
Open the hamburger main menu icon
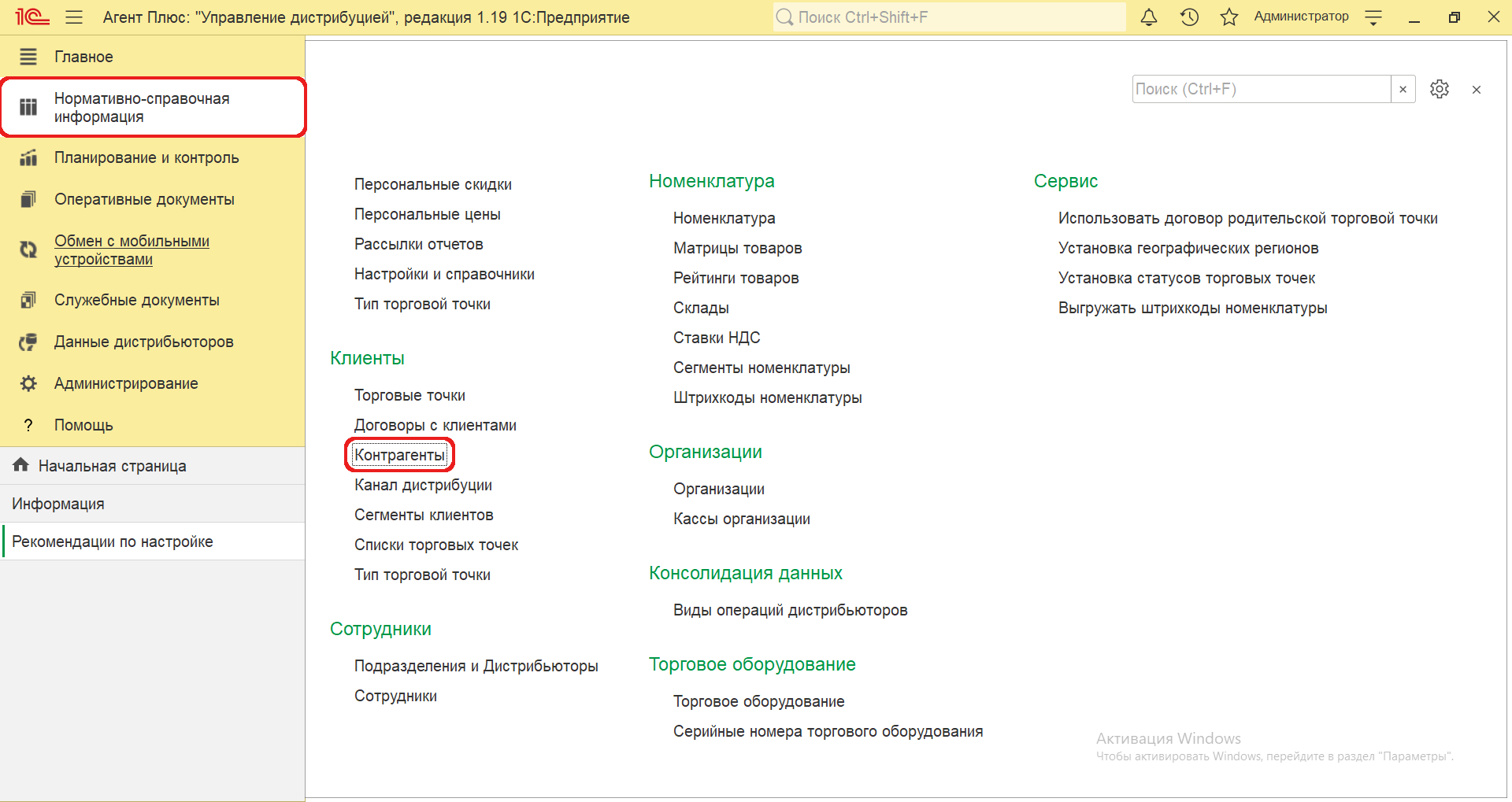tap(74, 17)
